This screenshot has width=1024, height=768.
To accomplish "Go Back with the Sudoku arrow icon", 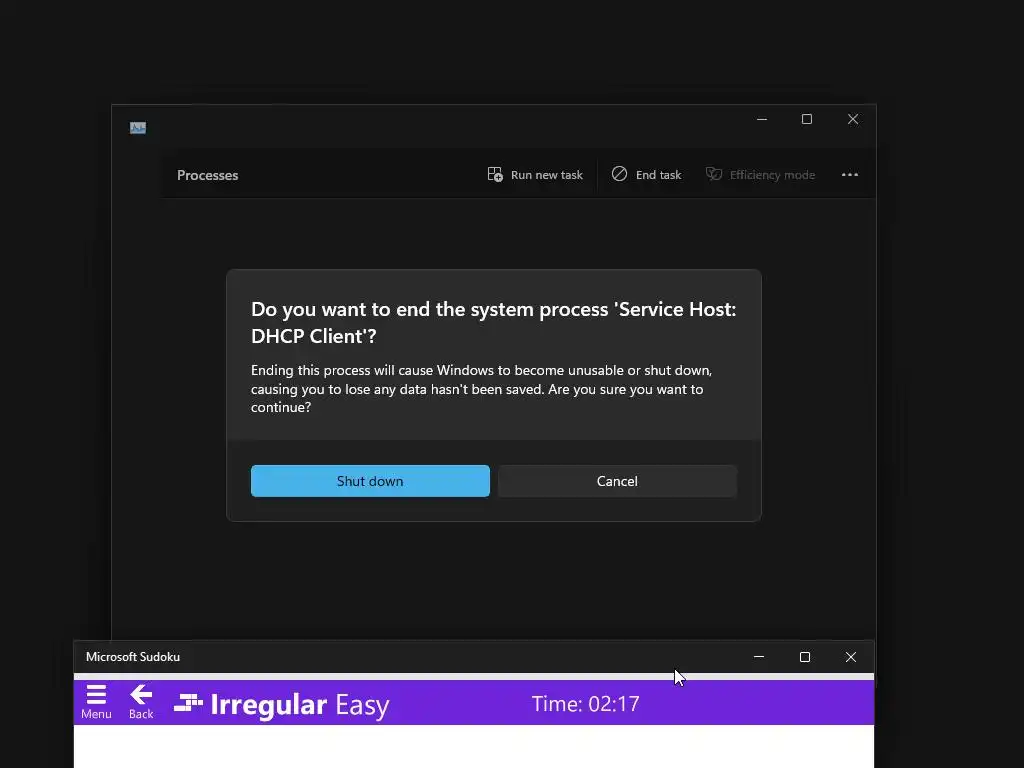I will 141,702.
